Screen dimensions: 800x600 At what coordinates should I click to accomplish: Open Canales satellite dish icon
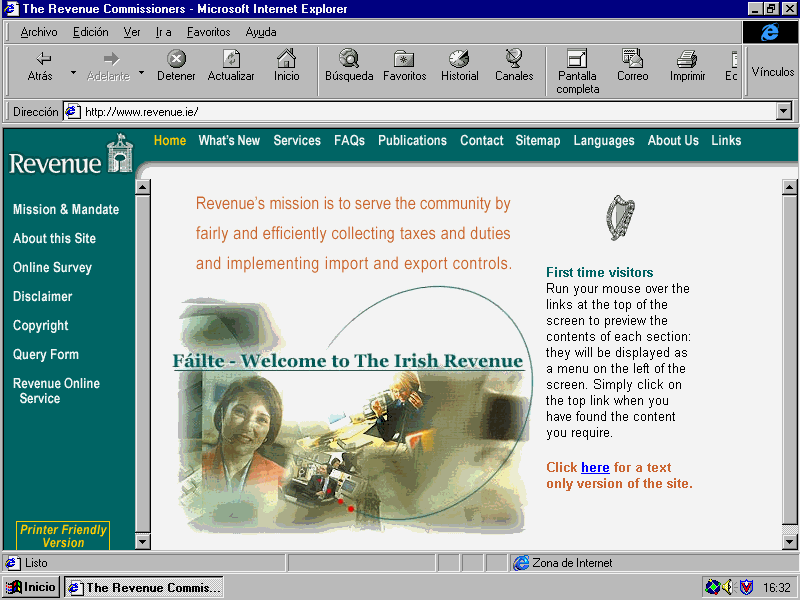[x=514, y=59]
